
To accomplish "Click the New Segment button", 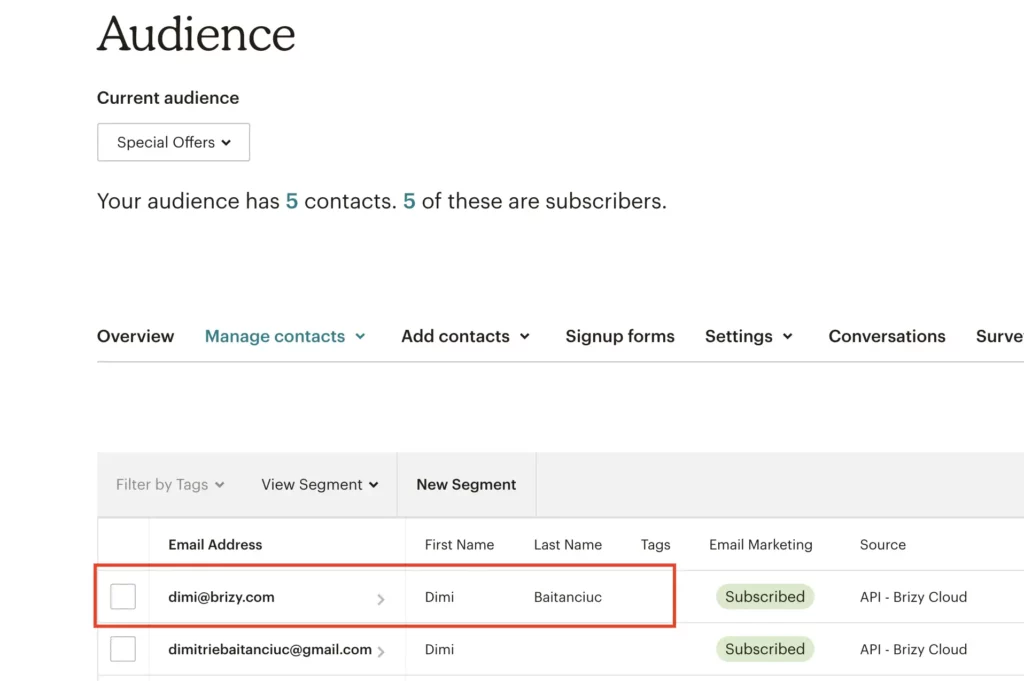I will coord(466,484).
